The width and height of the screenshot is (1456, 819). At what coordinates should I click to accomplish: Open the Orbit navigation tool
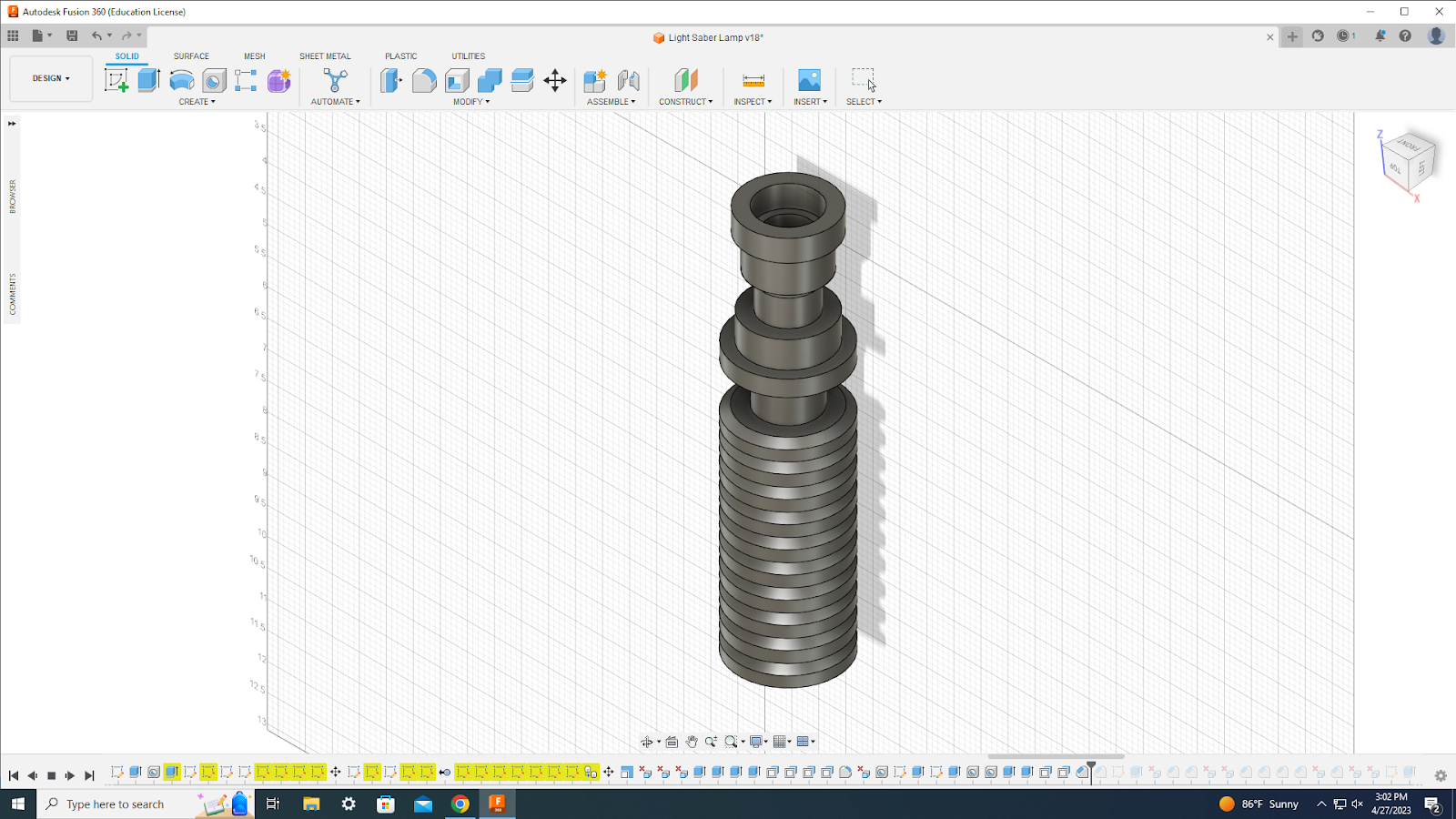646,742
